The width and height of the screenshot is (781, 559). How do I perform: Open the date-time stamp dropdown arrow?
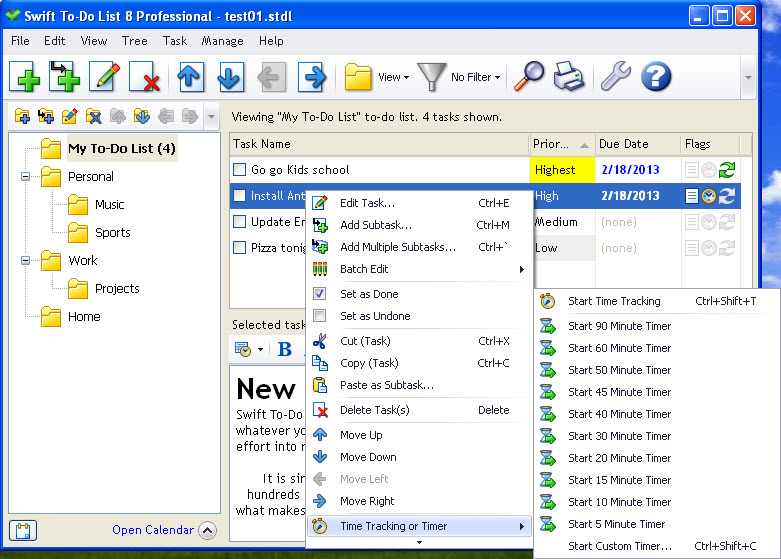pyautogui.click(x=260, y=350)
